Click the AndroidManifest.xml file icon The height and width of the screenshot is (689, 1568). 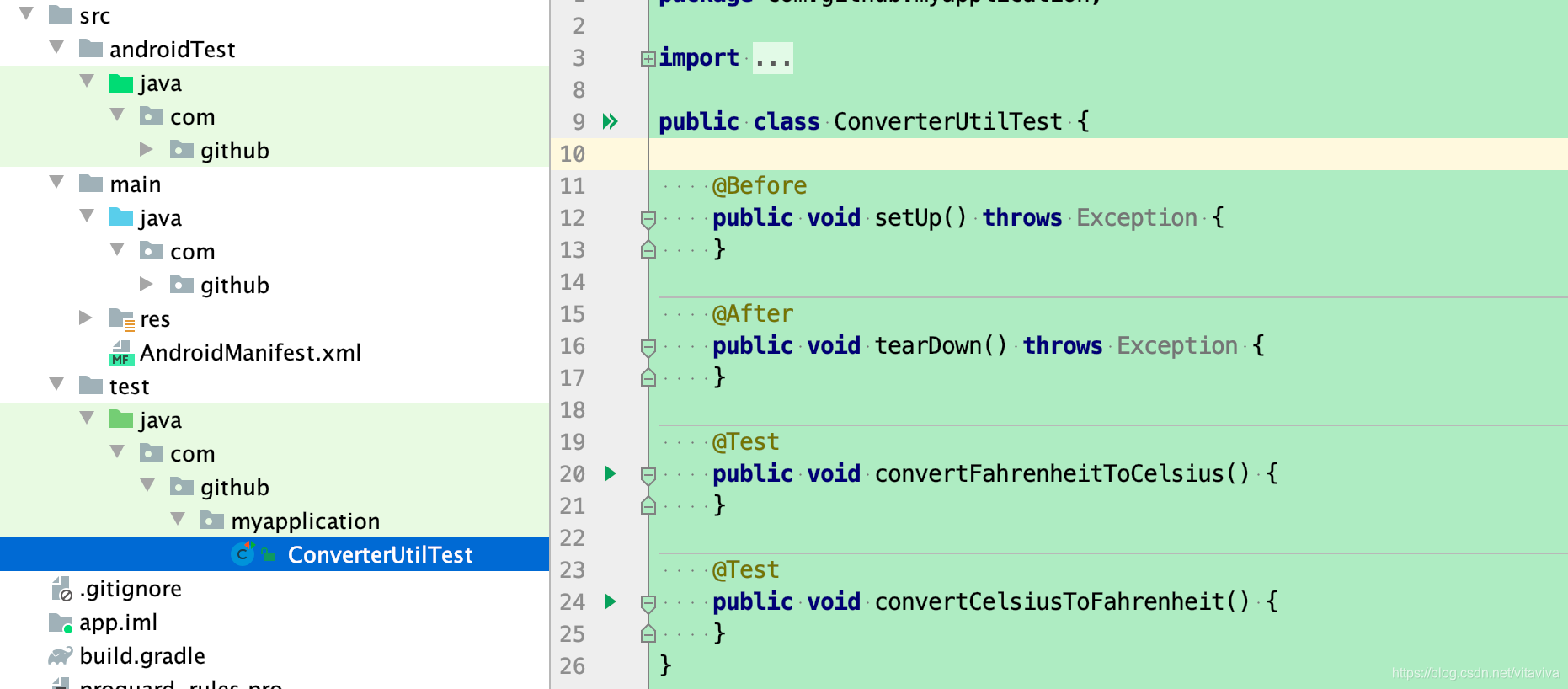pyautogui.click(x=121, y=352)
